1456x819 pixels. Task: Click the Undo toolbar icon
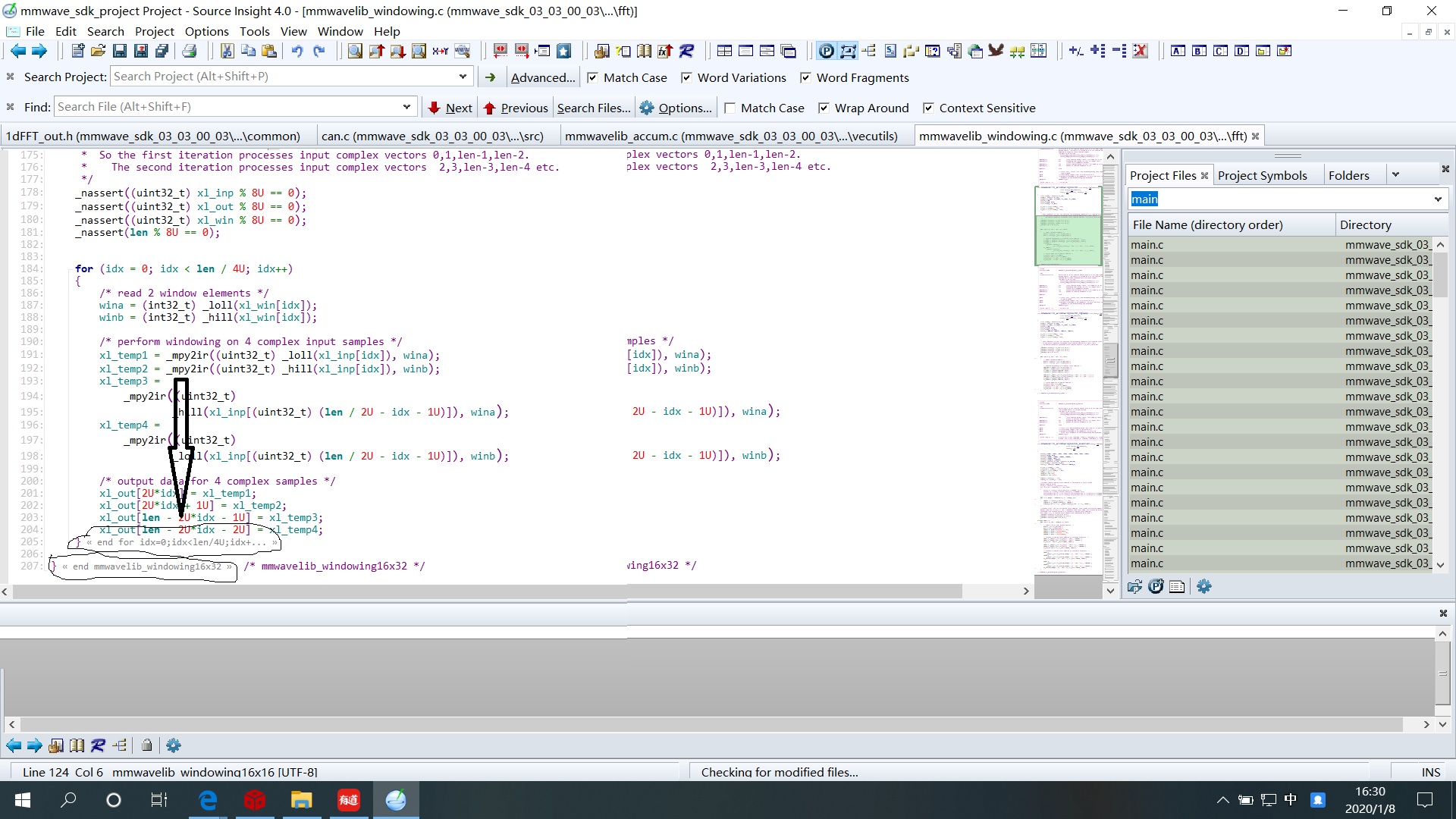[x=297, y=51]
